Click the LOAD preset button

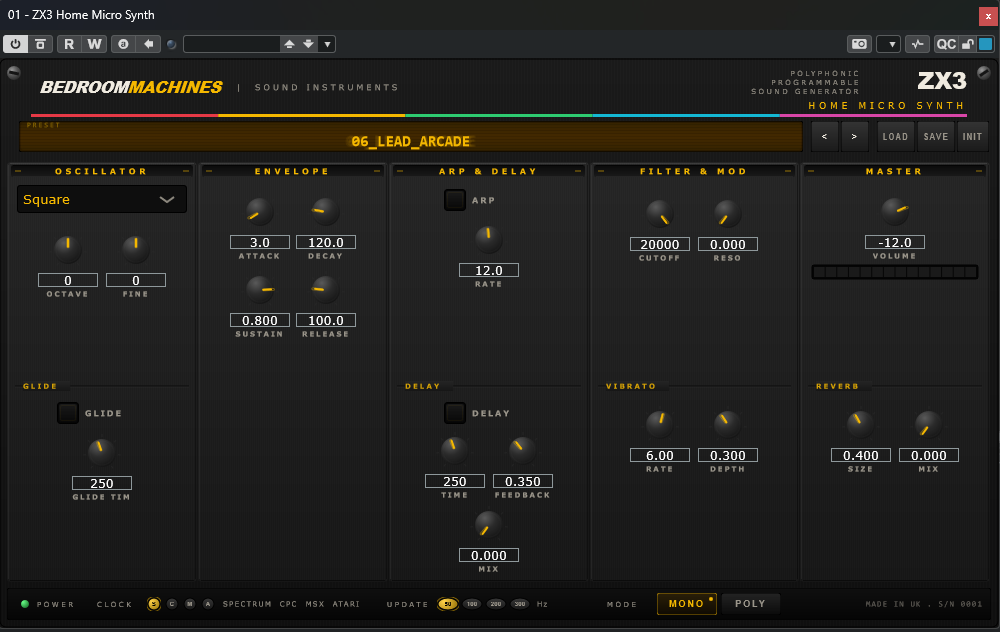(x=895, y=136)
